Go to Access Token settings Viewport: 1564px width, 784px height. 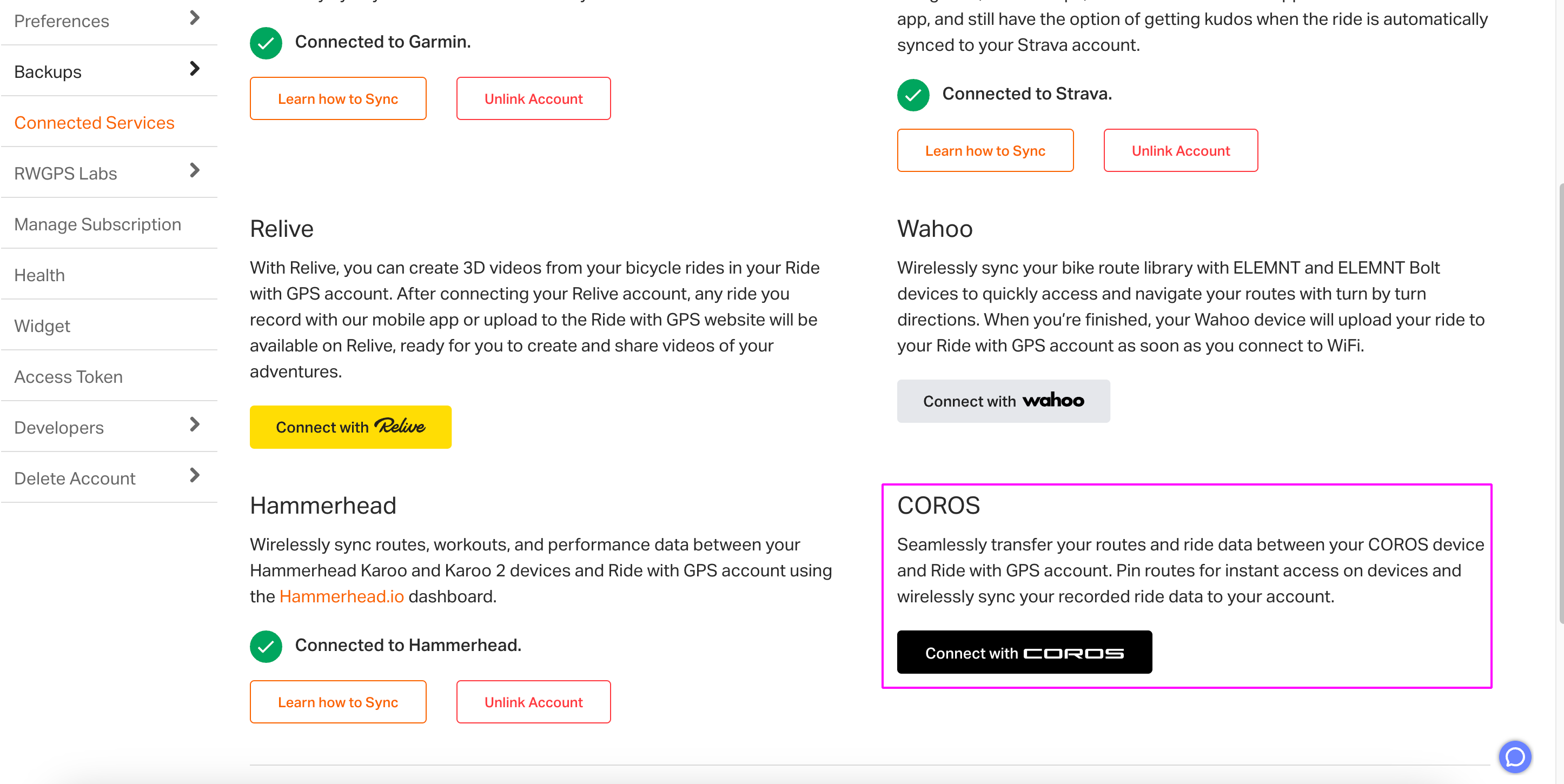(x=68, y=377)
